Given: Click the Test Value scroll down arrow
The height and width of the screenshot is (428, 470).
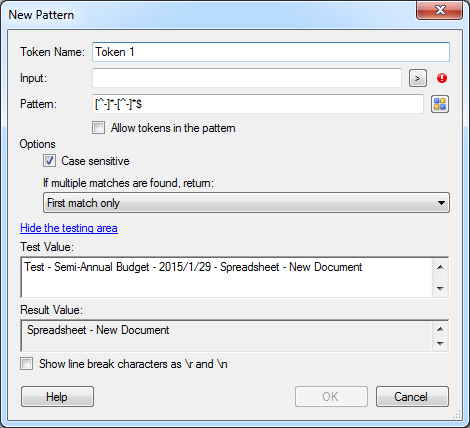Looking at the screenshot, I should click(440, 288).
